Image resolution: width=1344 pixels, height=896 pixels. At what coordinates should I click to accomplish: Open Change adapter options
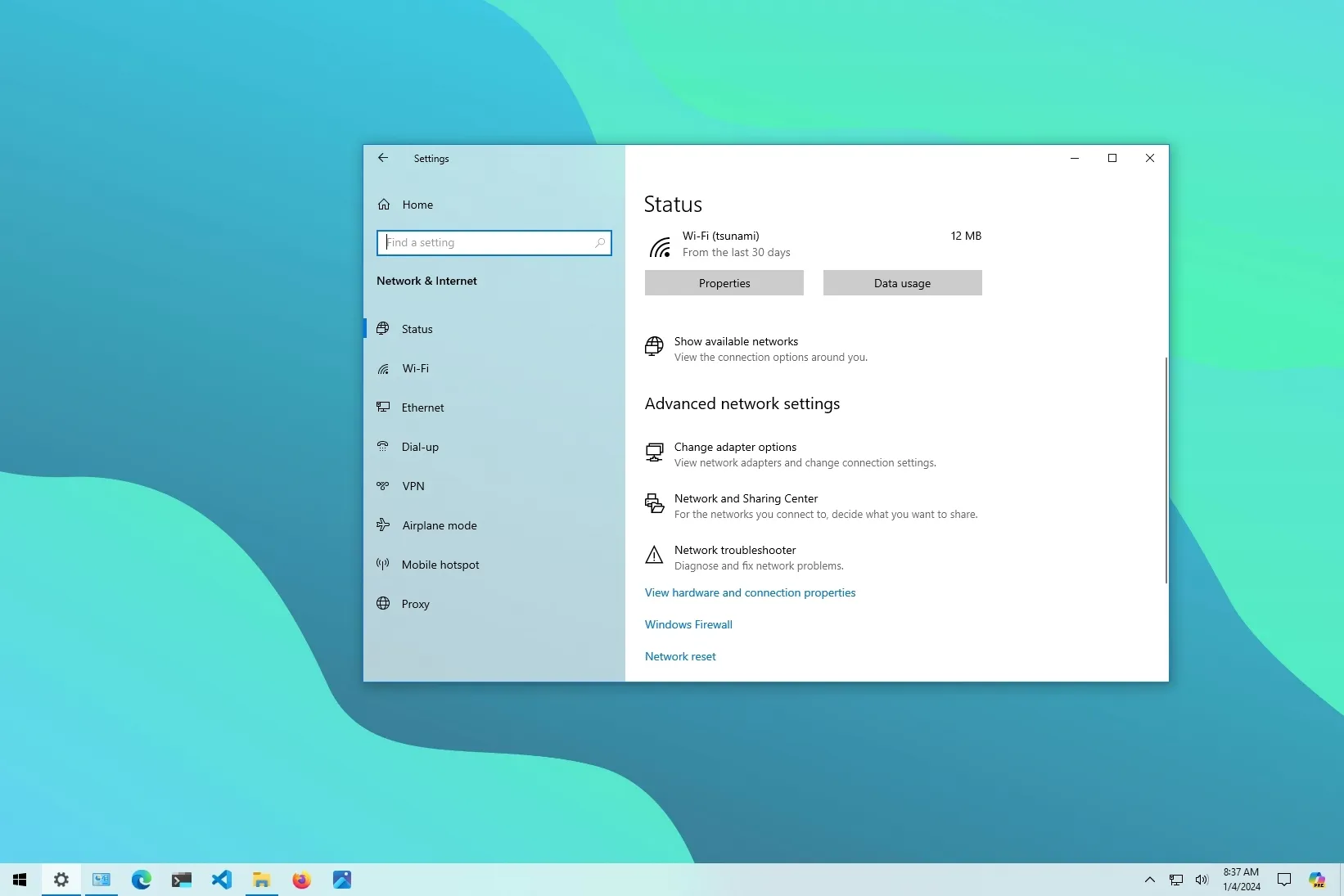point(791,454)
